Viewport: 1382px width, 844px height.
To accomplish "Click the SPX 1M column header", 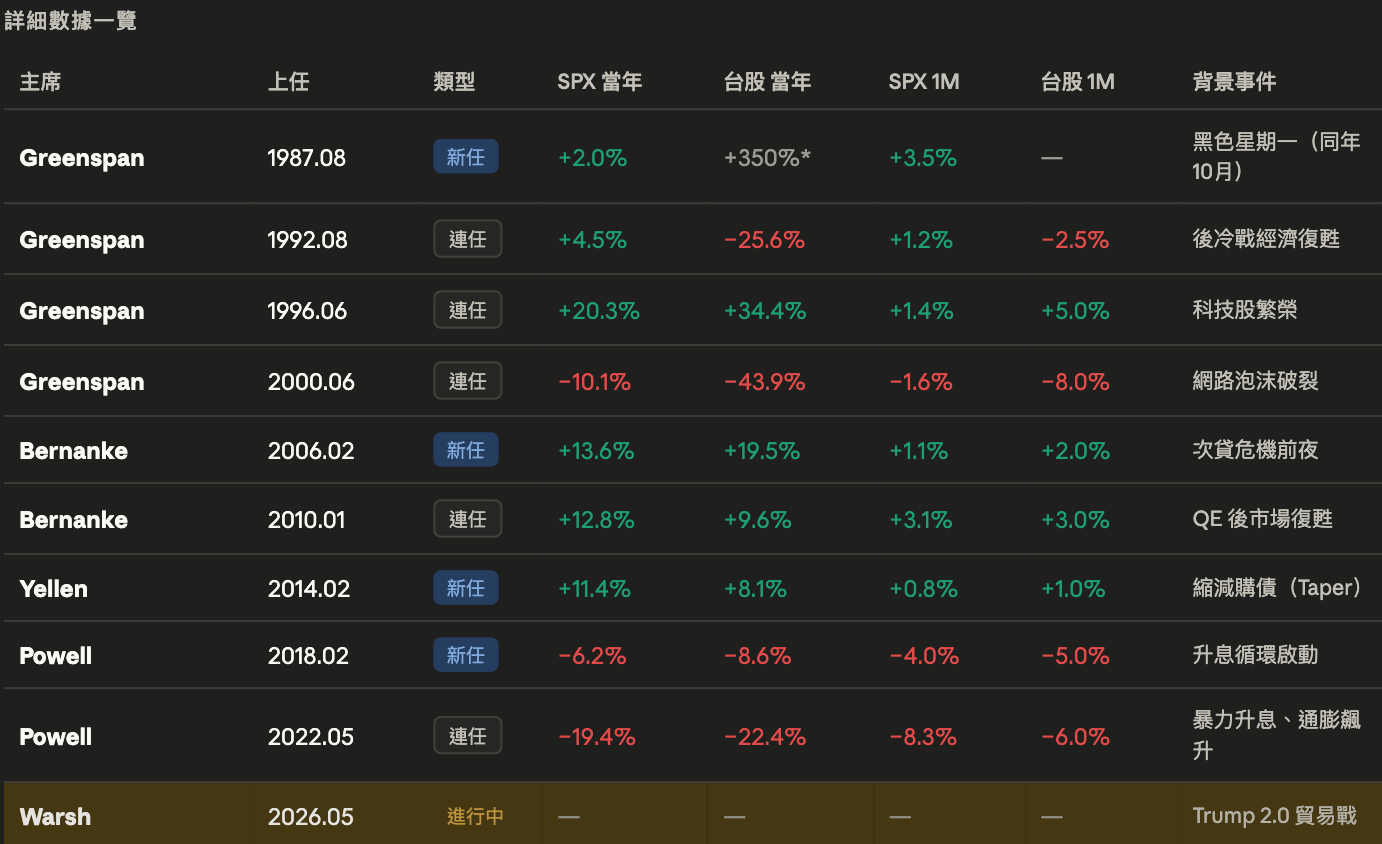I will coord(924,82).
